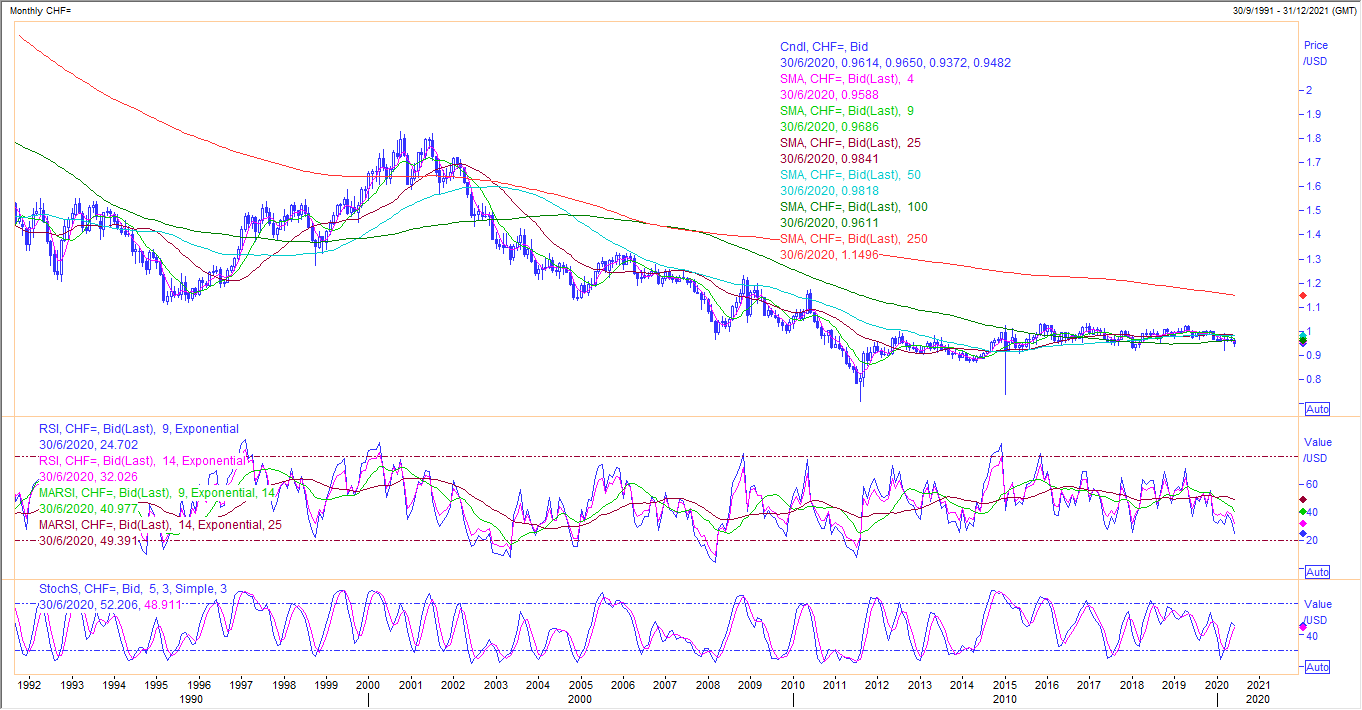Viewport: 1362px width, 710px height.
Task: Select the 'RSI, CHF=, Bid(Last), 9, Exponential' legend
Action: pos(137,428)
